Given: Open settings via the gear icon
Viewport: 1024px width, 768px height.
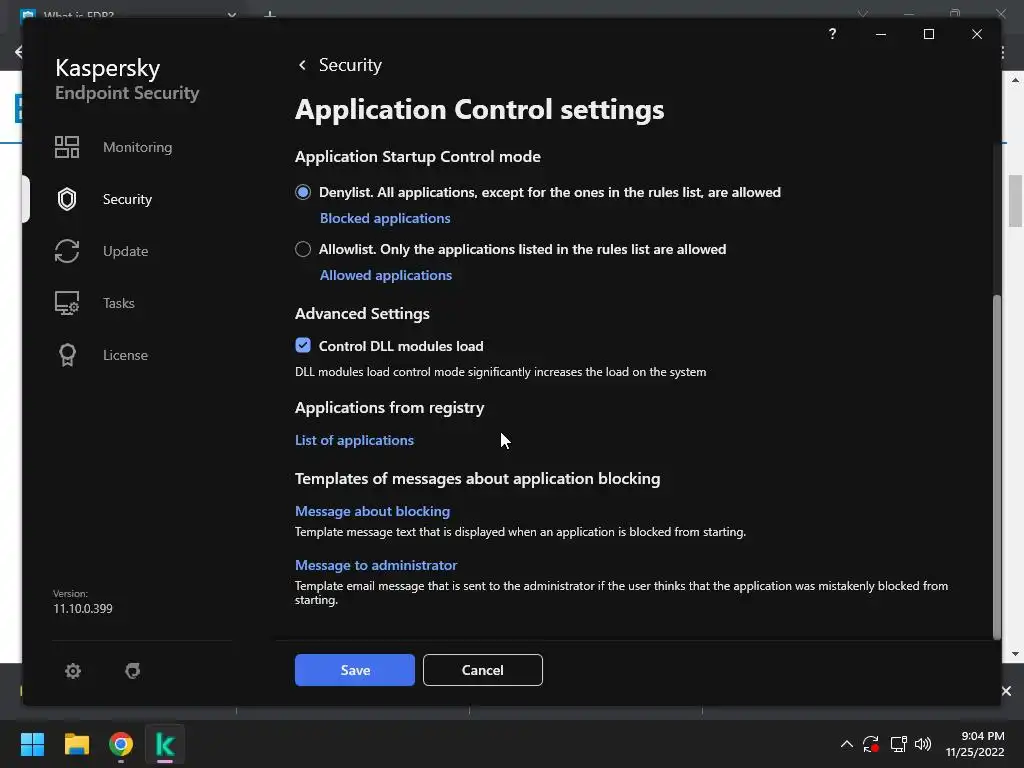Looking at the screenshot, I should coord(72,671).
